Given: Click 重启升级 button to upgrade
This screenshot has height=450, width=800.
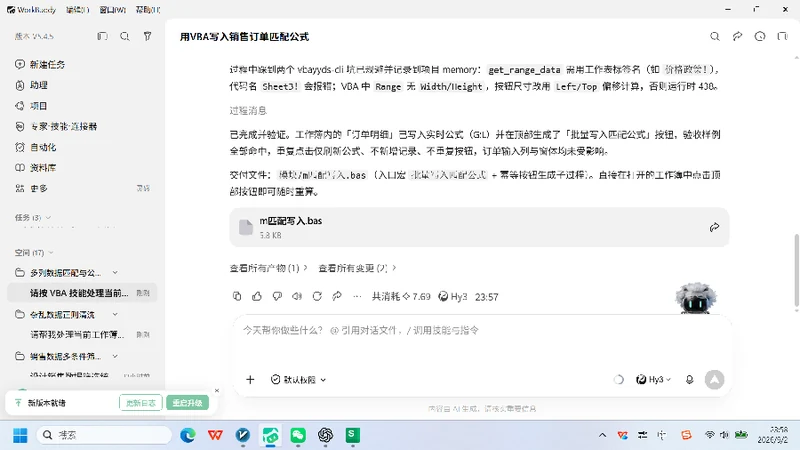Looking at the screenshot, I should pyautogui.click(x=187, y=403).
